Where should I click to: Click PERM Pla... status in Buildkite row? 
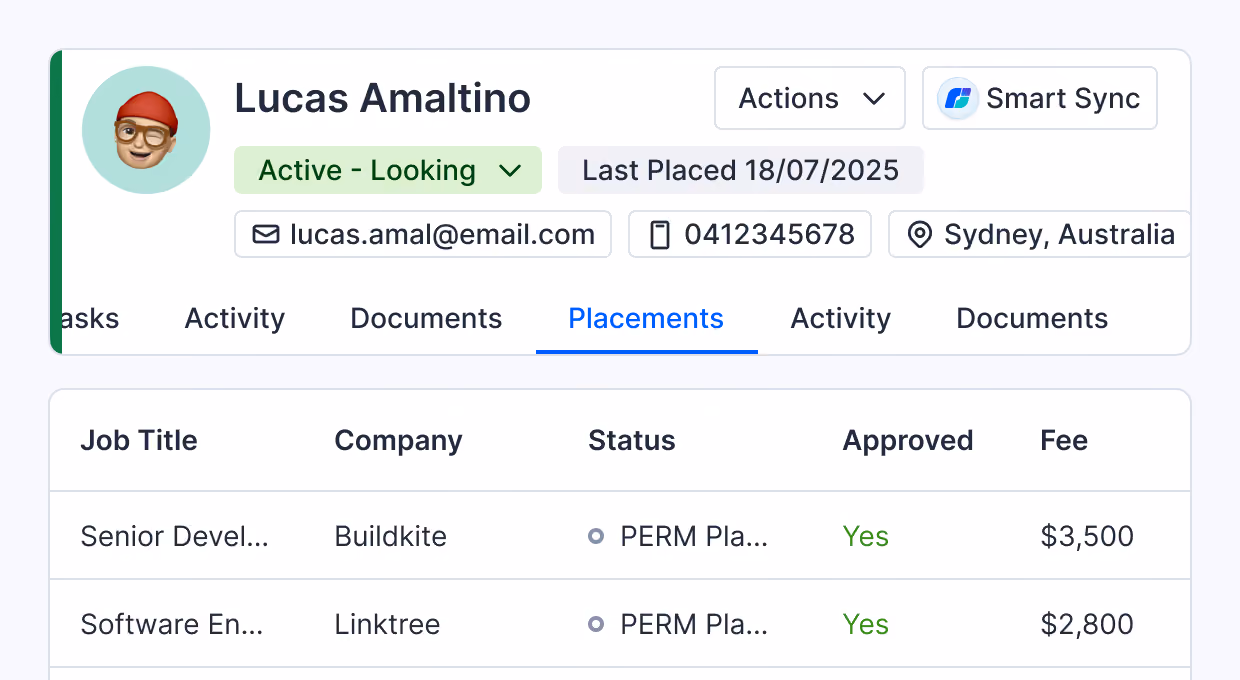point(694,536)
